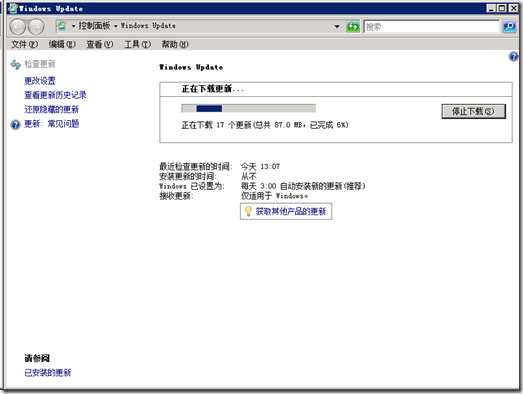Open 查看更新历史记录 link
Screen dimensions: 523x394
click(x=55, y=95)
